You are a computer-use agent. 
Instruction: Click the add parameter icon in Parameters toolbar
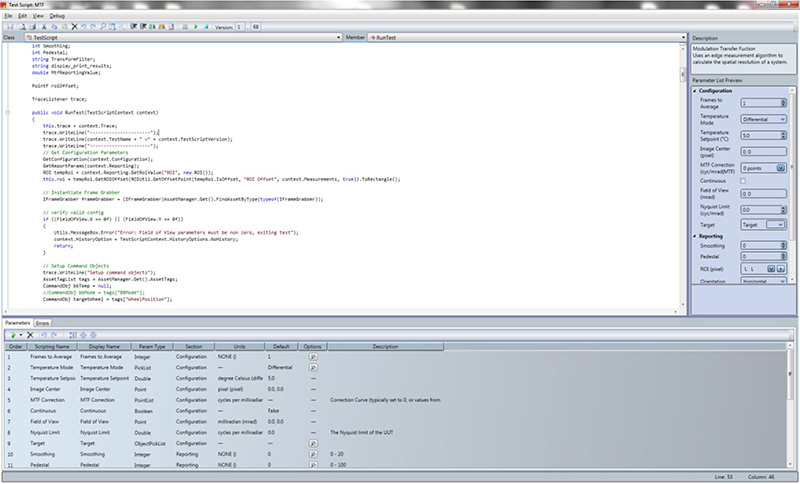(x=13, y=333)
